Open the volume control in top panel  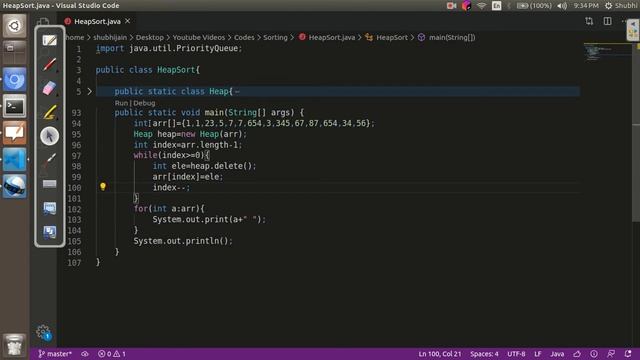pos(562,6)
